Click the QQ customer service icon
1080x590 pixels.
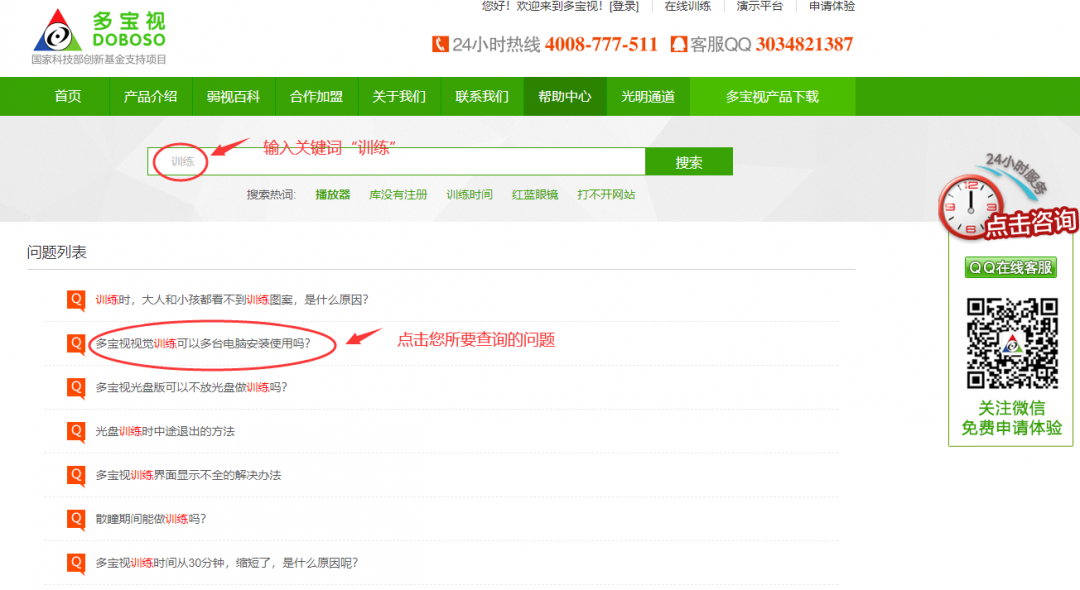pos(678,45)
